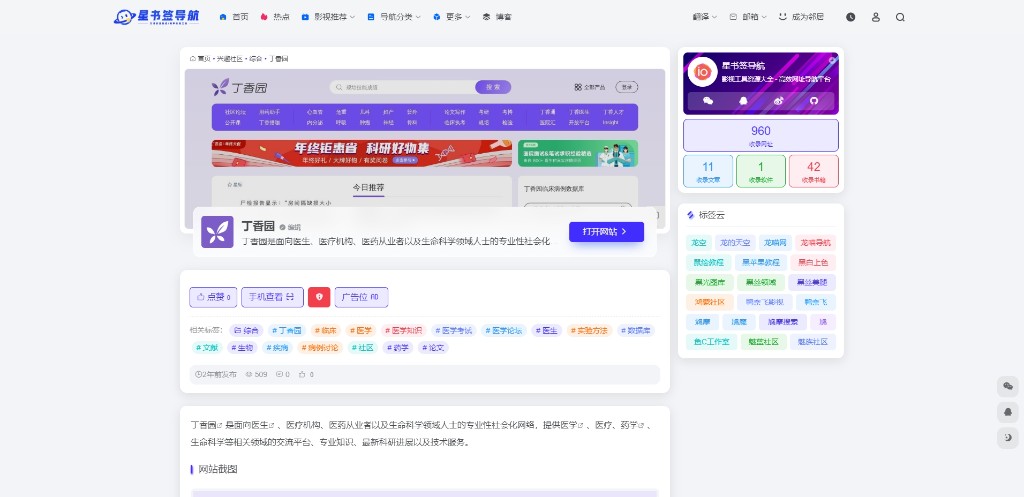This screenshot has height=497, width=1024.
Task: Expand the 邮箱 dropdown in header
Action: pos(748,17)
